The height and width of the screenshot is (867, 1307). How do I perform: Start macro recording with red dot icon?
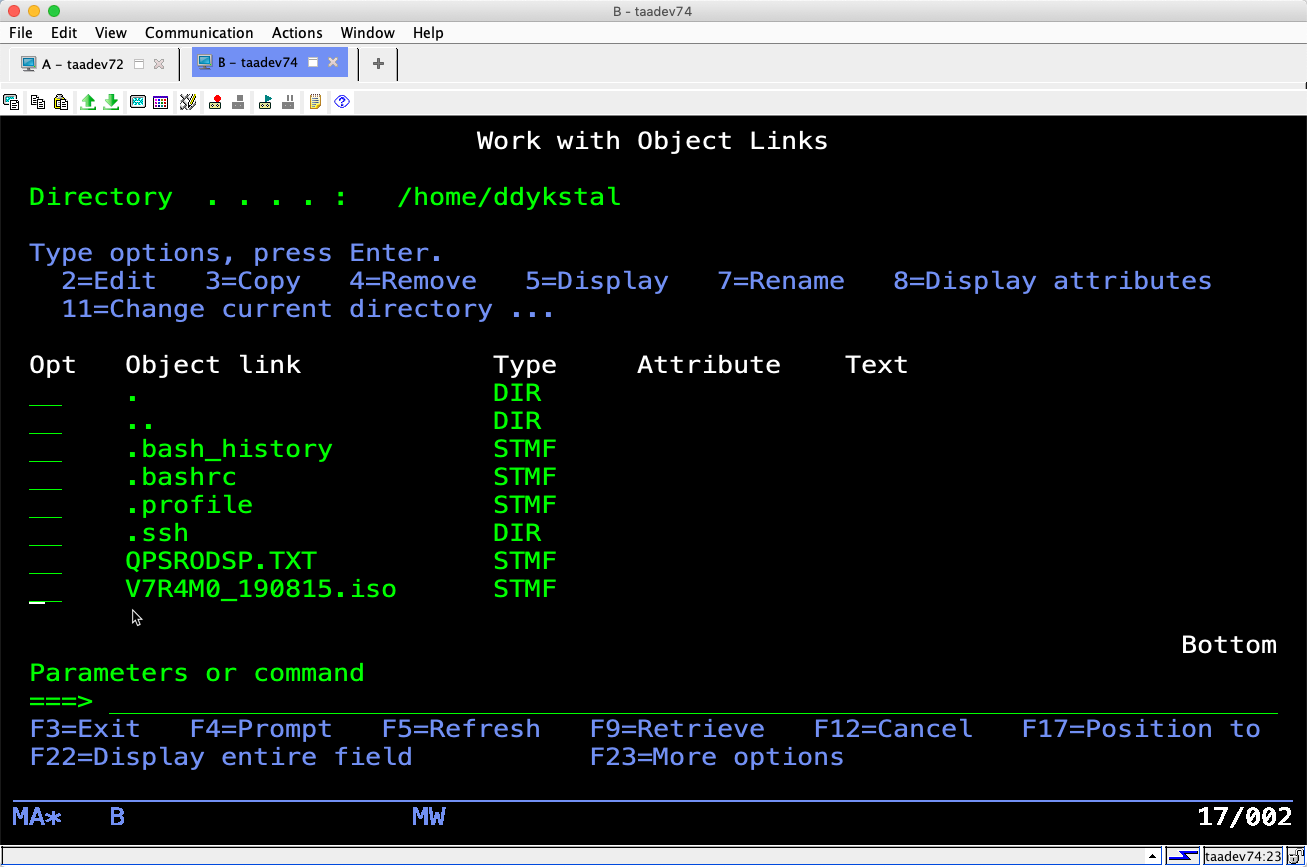point(215,102)
